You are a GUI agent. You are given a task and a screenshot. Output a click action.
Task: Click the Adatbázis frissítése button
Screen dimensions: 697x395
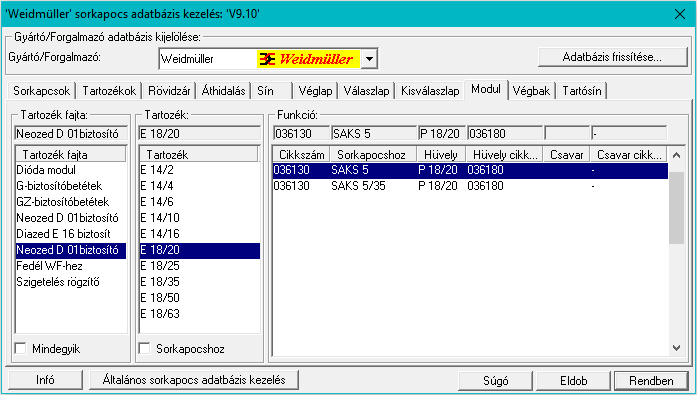point(613,57)
